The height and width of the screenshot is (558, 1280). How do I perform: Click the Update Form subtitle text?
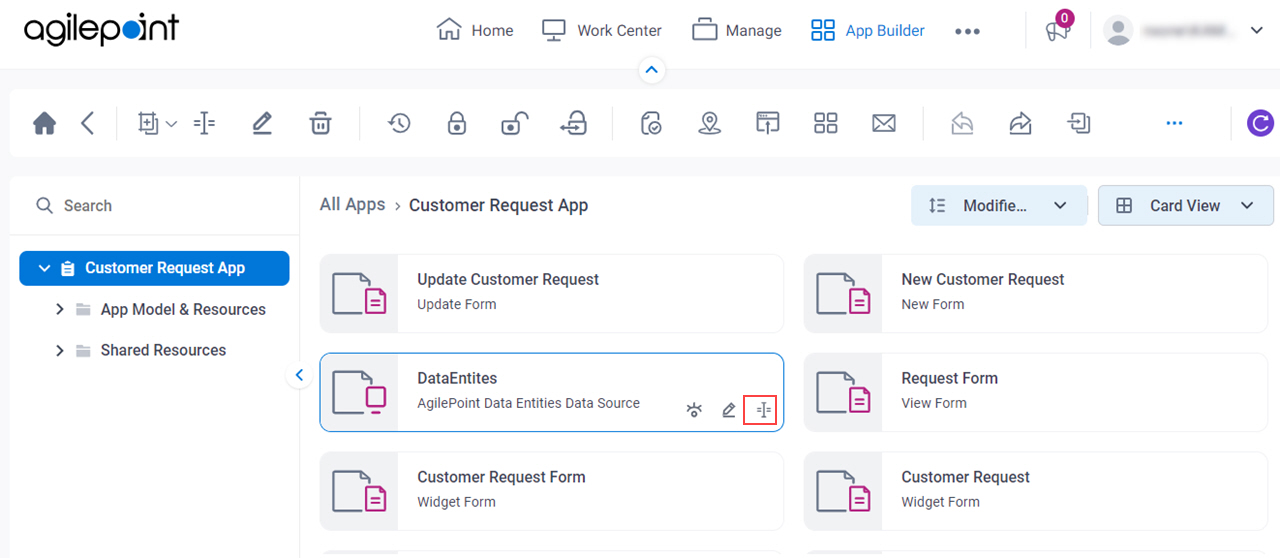click(456, 304)
